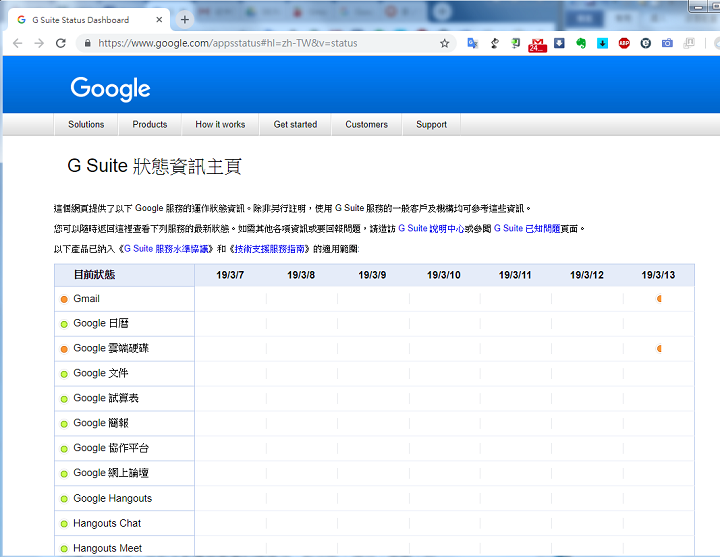Open the Google Translate extension icon
The height and width of the screenshot is (557, 720).
pyautogui.click(x=472, y=43)
